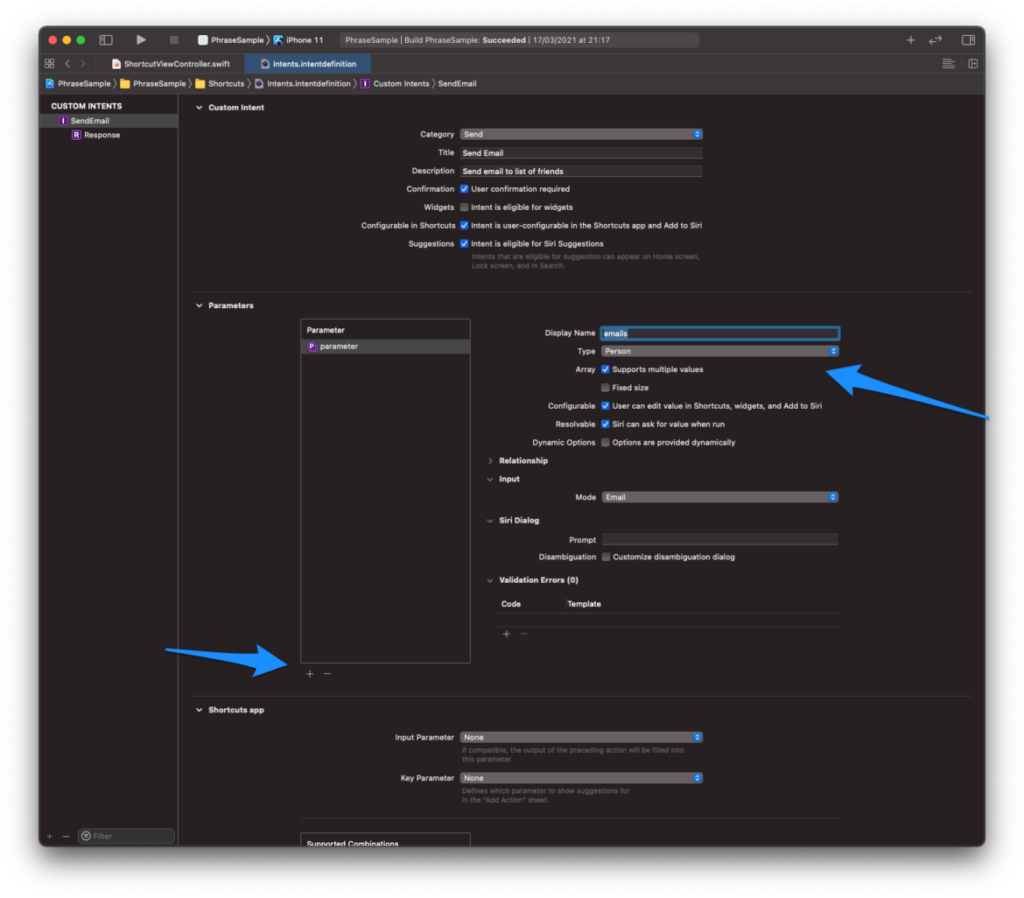This screenshot has height=898, width=1024.
Task: Remove intent with sidebar minus button
Action: click(66, 836)
